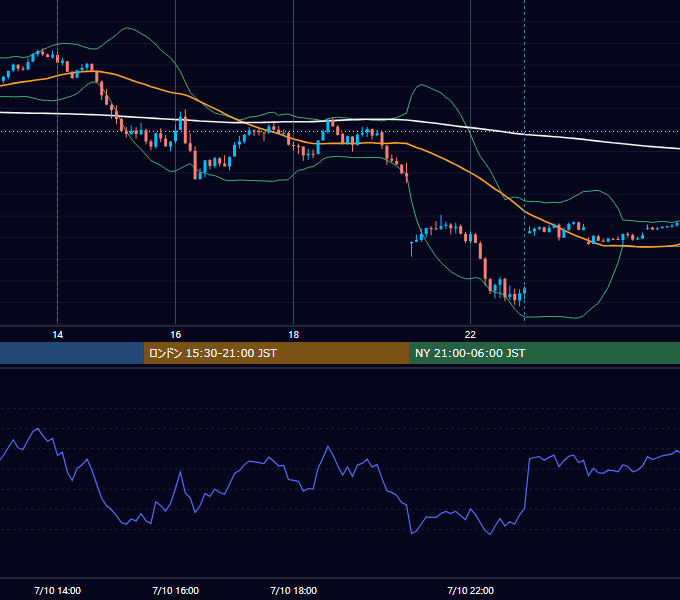
Task: Click the London session bar 15:30-21:00 JST
Action: pyautogui.click(x=276, y=353)
